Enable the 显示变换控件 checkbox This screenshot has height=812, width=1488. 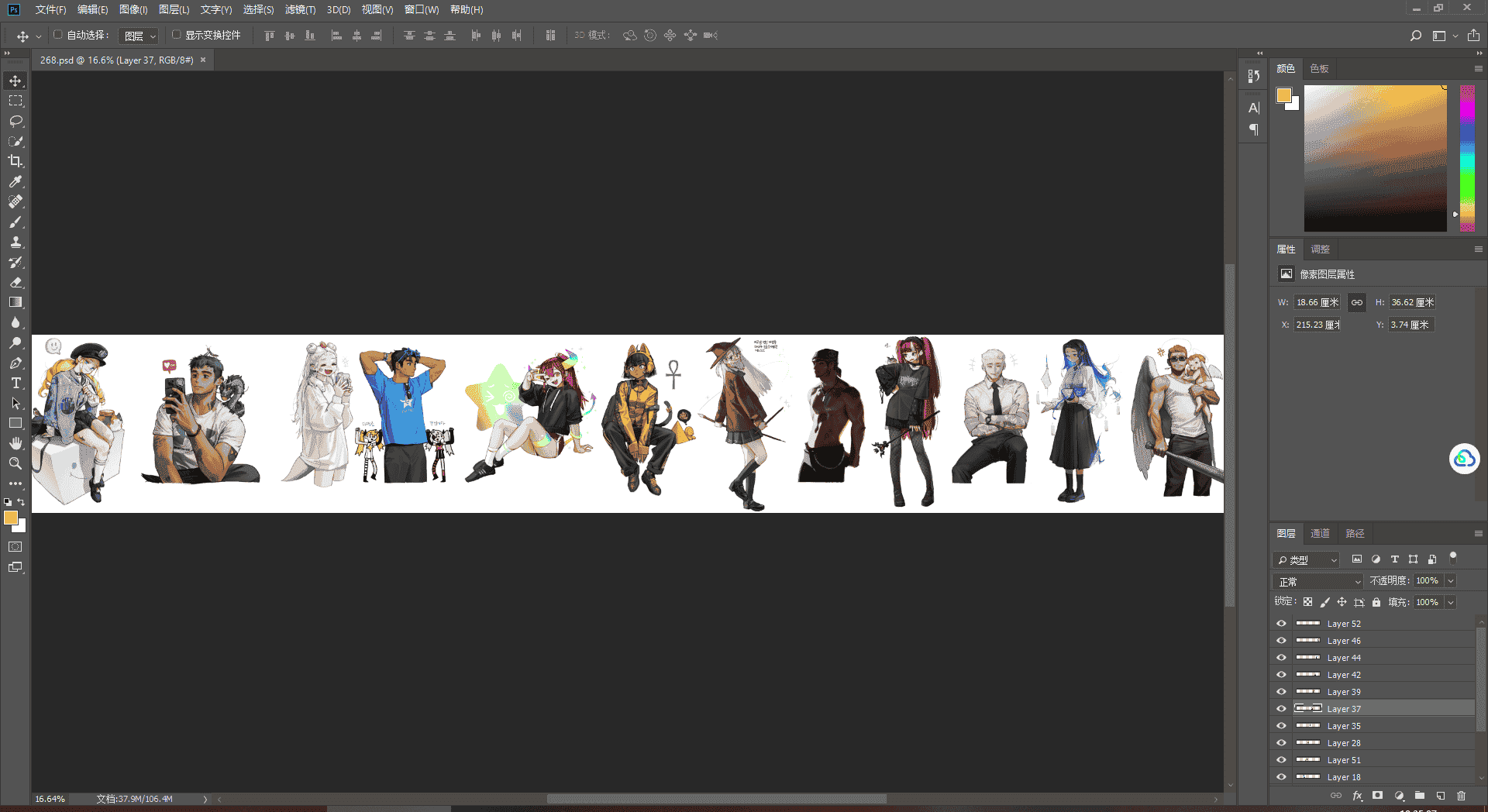(176, 35)
